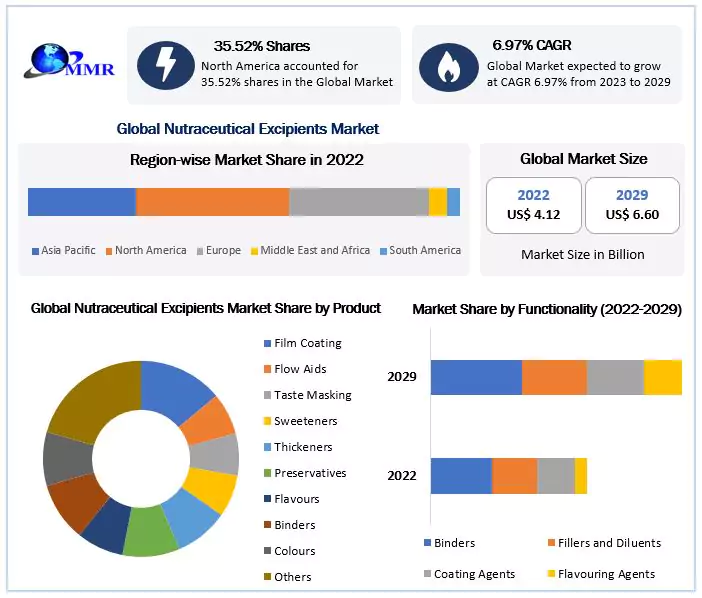Click the Europe gray bar segment
Screen dimensions: 702x598
(358, 201)
